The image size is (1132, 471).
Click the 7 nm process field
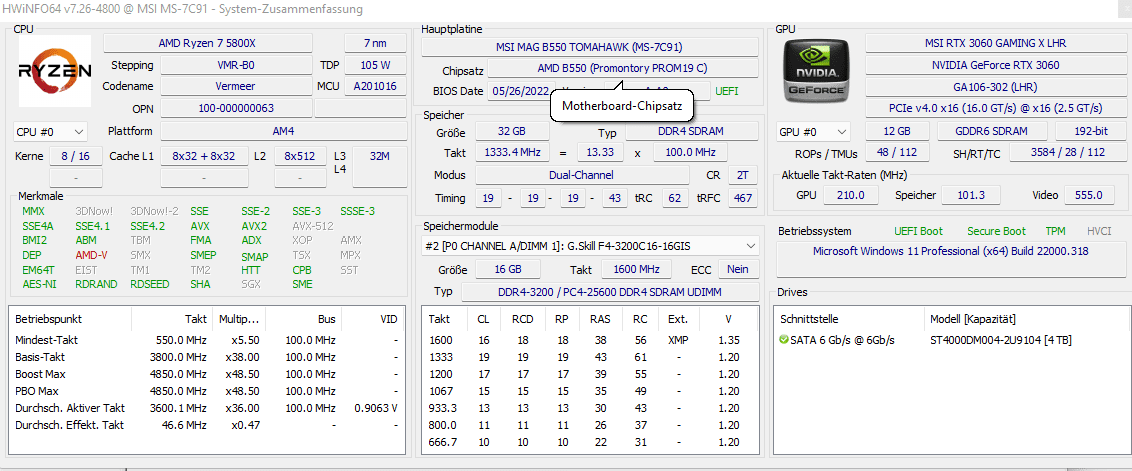pyautogui.click(x=375, y=43)
